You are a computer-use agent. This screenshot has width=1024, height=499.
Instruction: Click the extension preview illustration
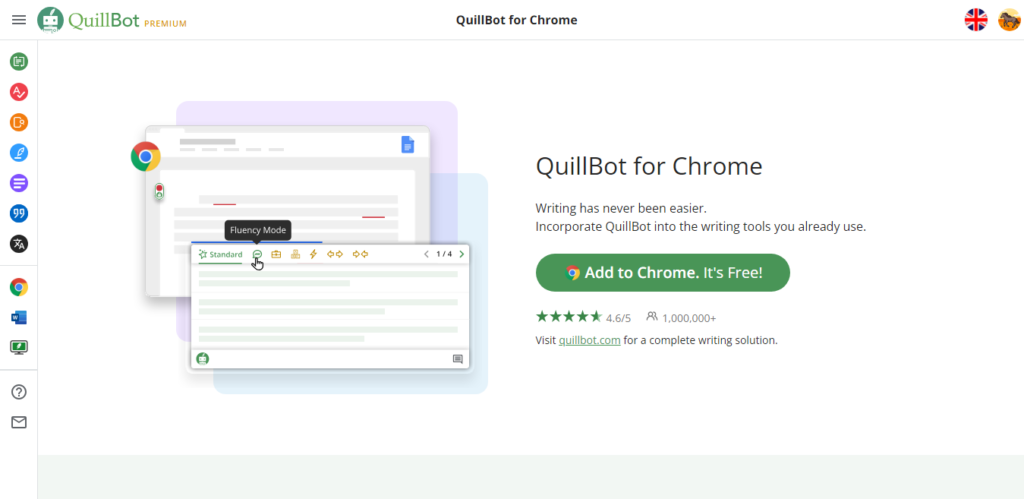click(x=310, y=247)
